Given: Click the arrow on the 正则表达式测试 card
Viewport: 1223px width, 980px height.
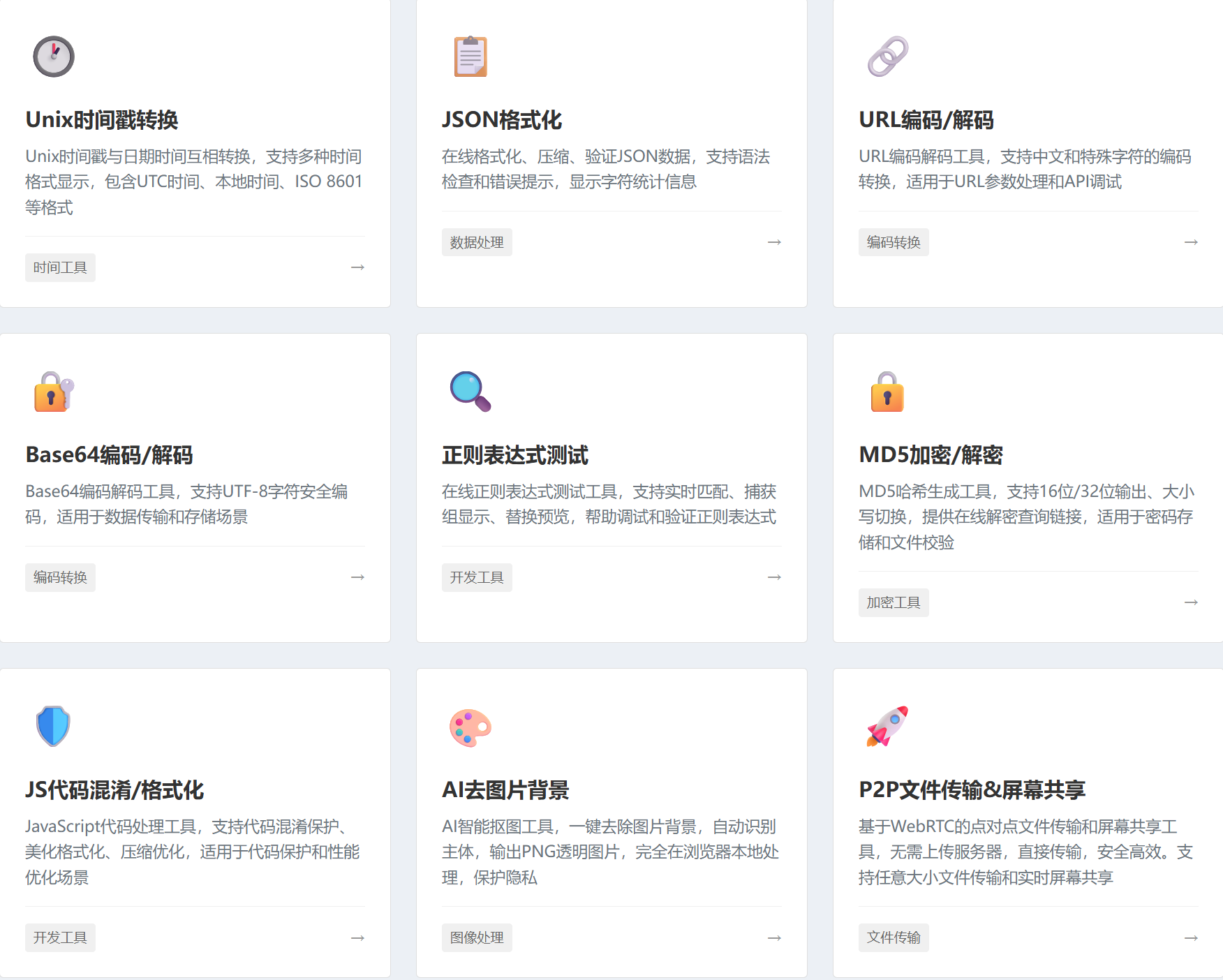Looking at the screenshot, I should (x=774, y=577).
